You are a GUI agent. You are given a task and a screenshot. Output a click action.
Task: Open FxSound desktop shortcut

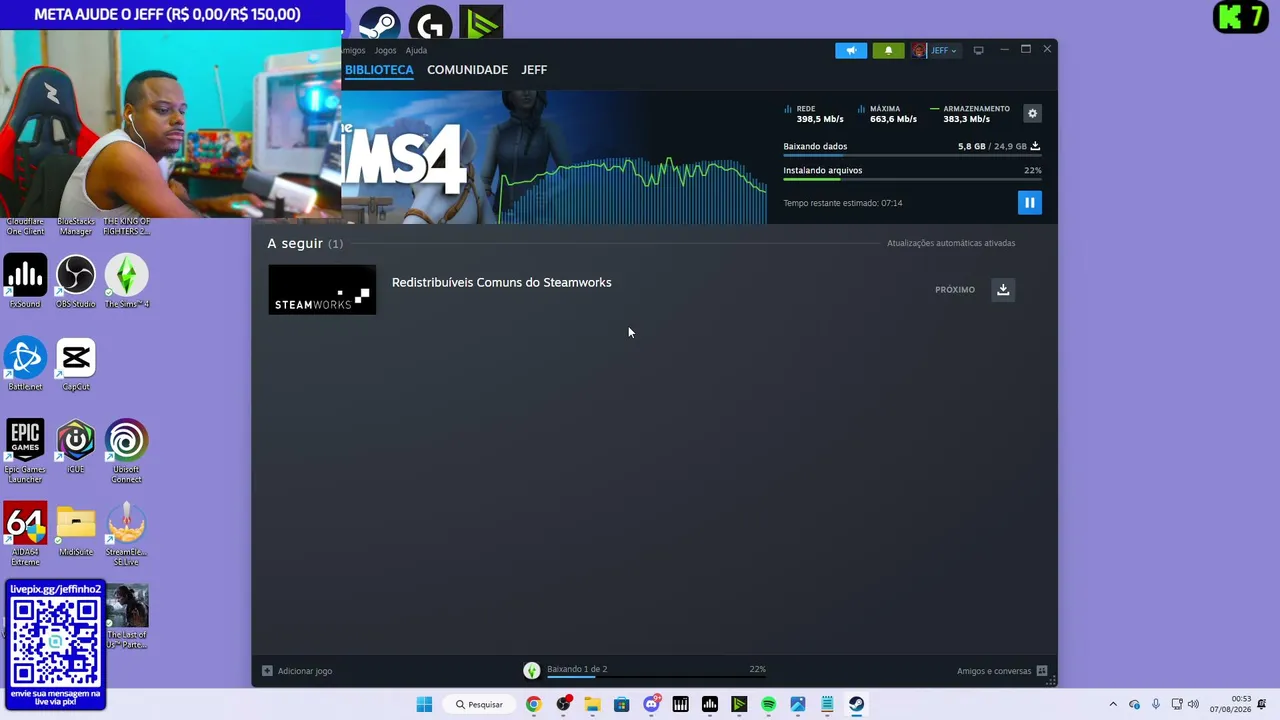click(25, 281)
